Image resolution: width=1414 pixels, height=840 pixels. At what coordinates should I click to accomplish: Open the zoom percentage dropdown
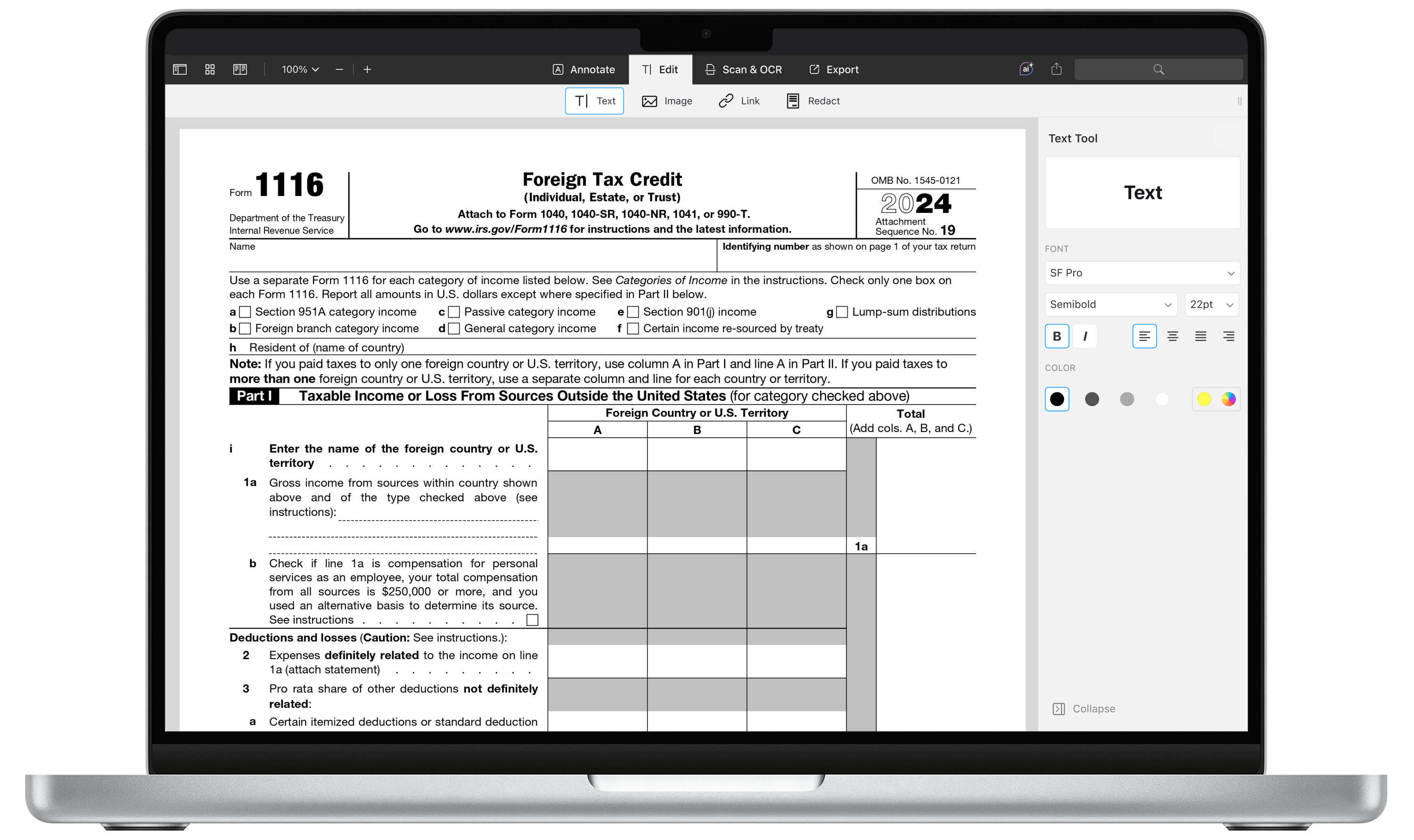pyautogui.click(x=299, y=69)
